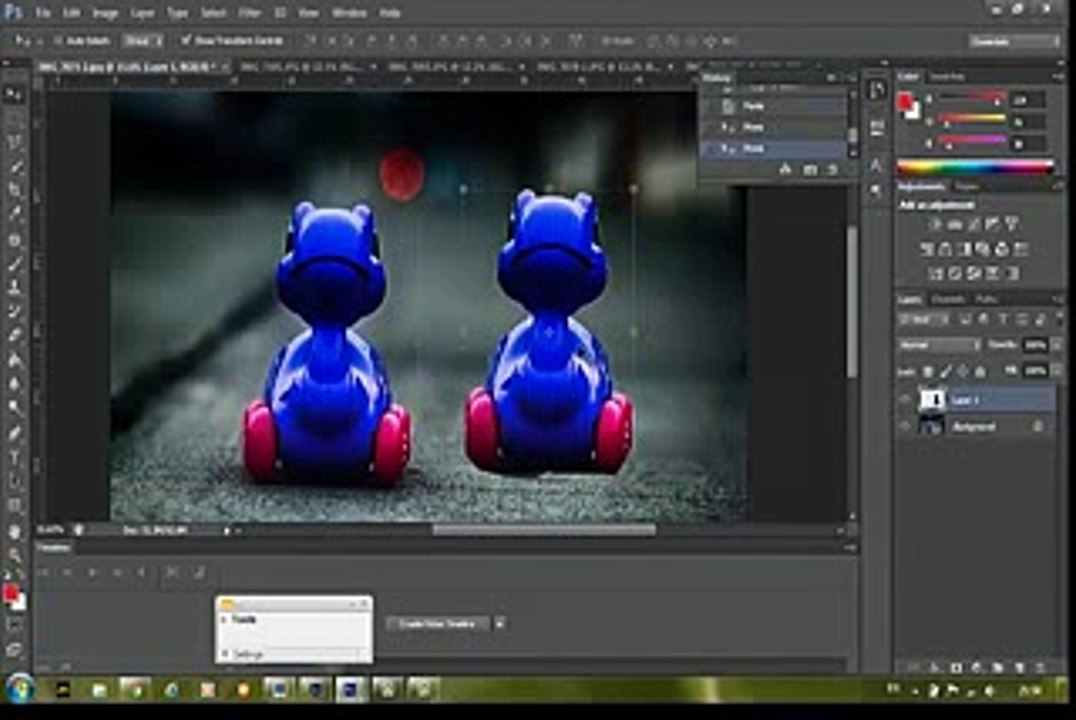Select the Move tool in the tools panel
Image resolution: width=1076 pixels, height=720 pixels.
pos(14,94)
